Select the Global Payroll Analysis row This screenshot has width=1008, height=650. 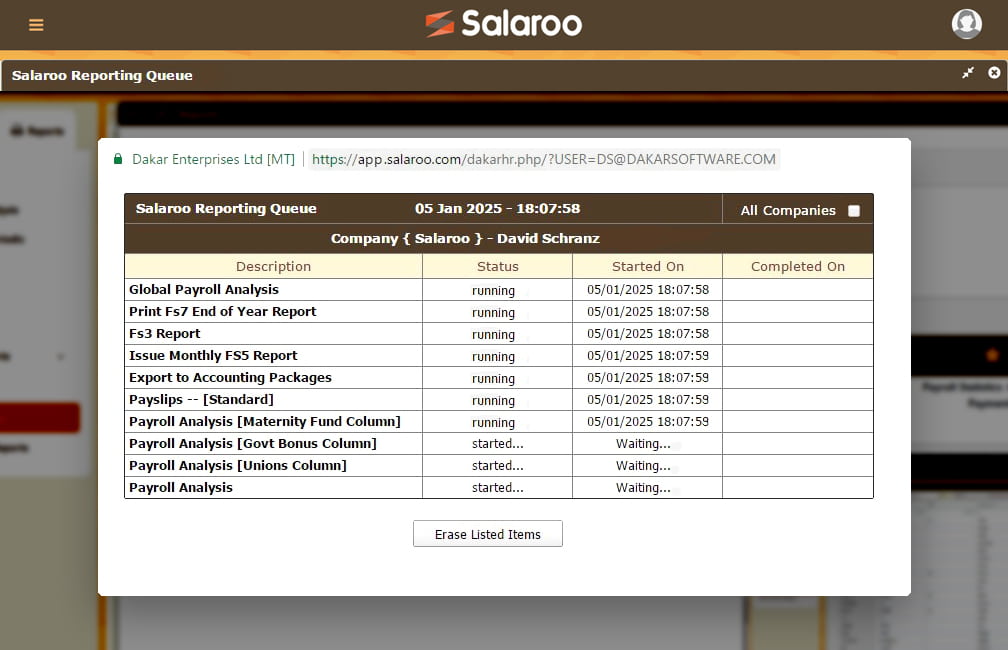coord(499,289)
